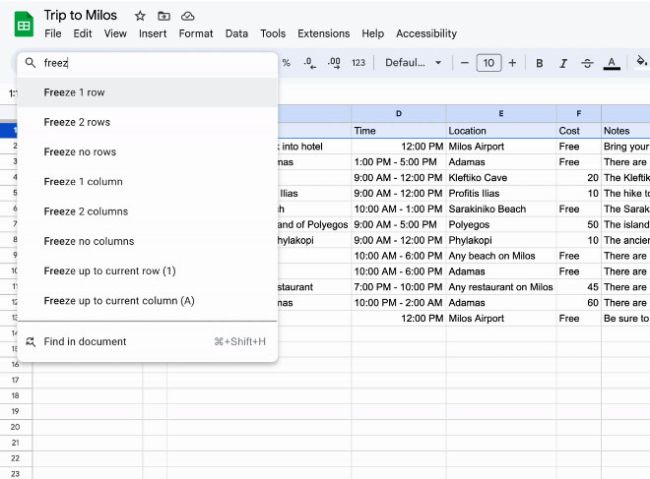Open the File menu
This screenshot has width=650, height=479.
(53, 34)
